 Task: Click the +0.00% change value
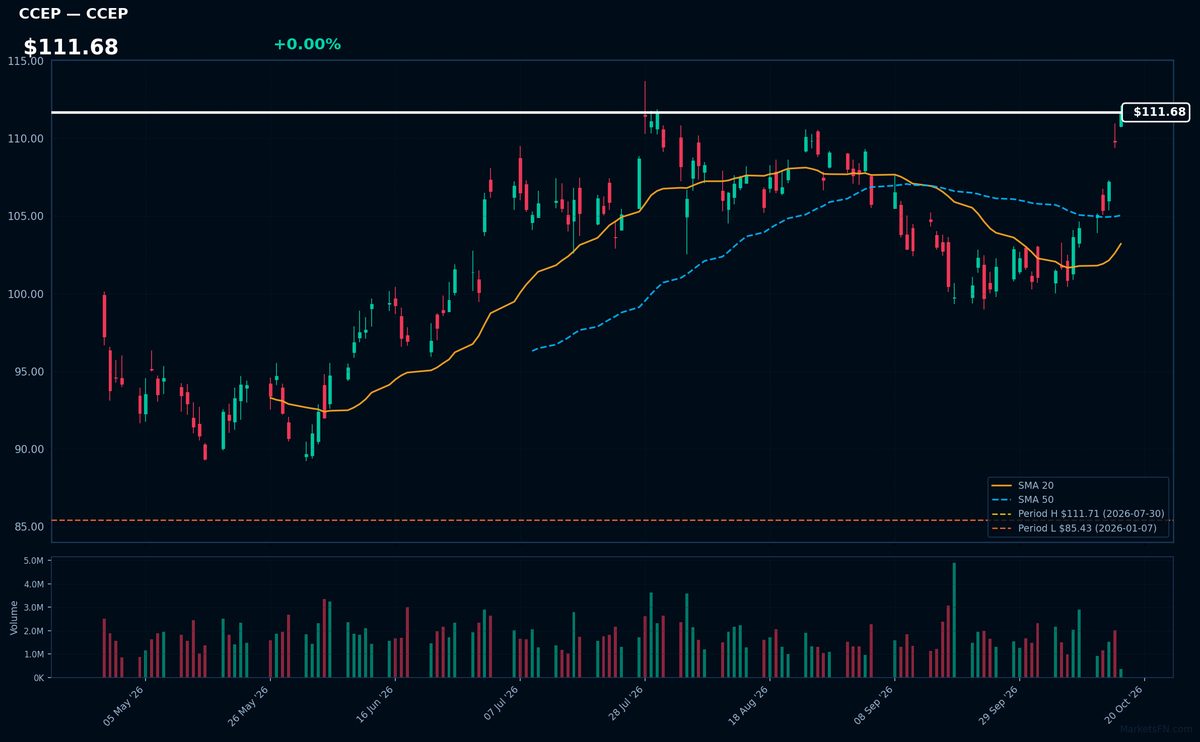(x=307, y=44)
